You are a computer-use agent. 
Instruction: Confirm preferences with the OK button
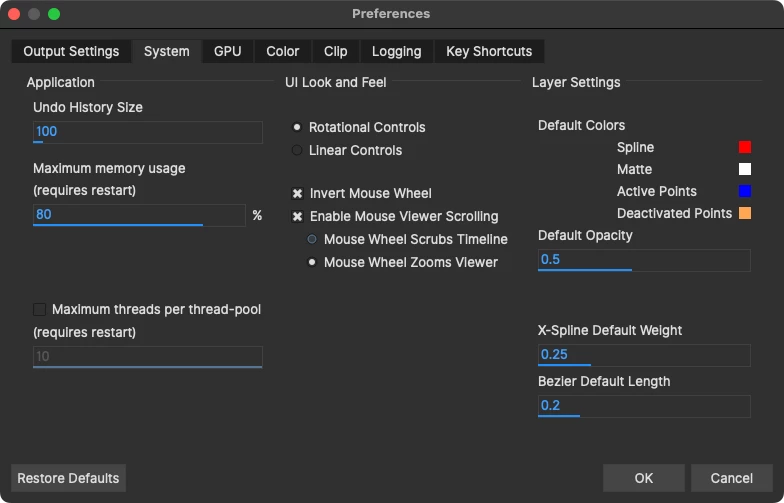643,478
